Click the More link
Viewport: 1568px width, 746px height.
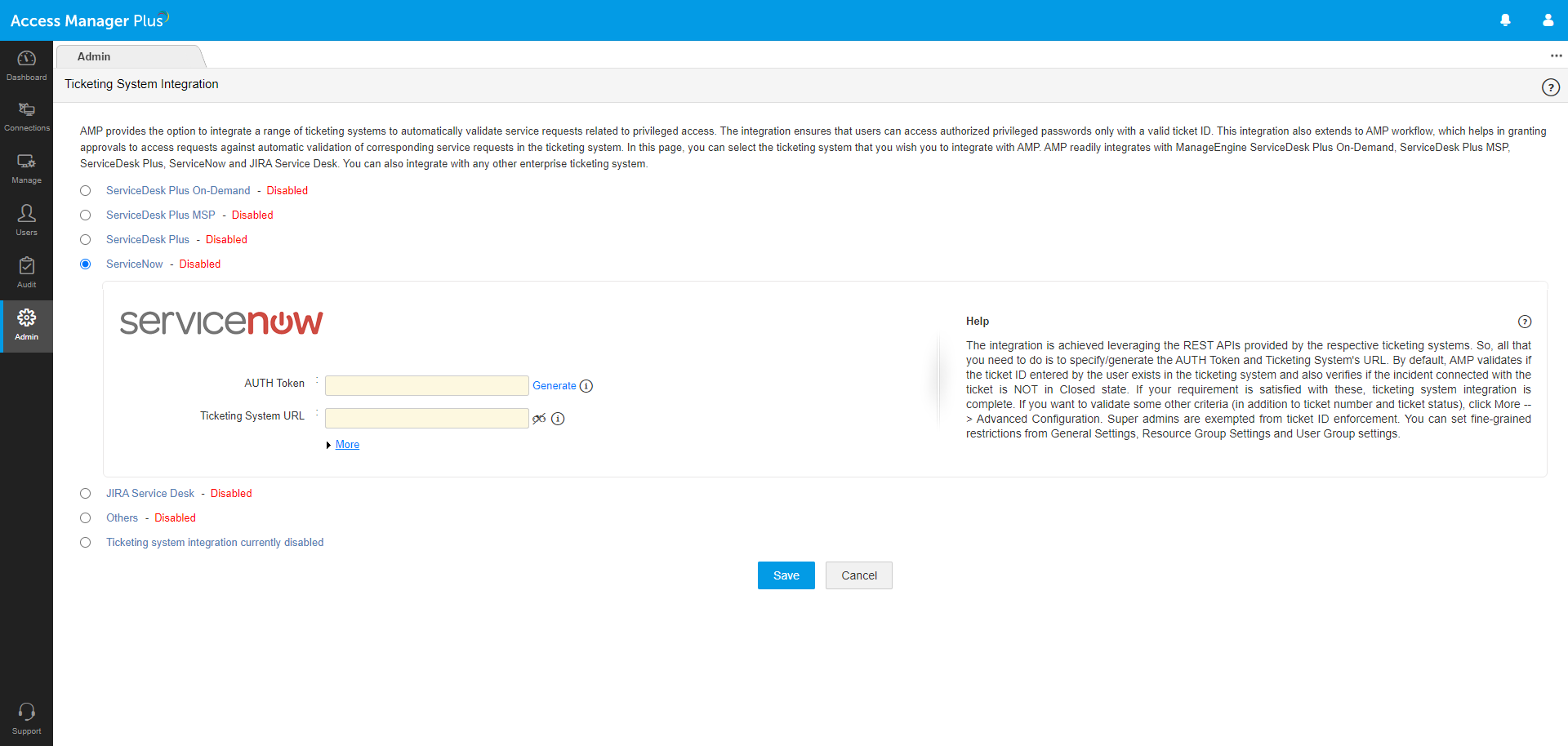point(347,445)
